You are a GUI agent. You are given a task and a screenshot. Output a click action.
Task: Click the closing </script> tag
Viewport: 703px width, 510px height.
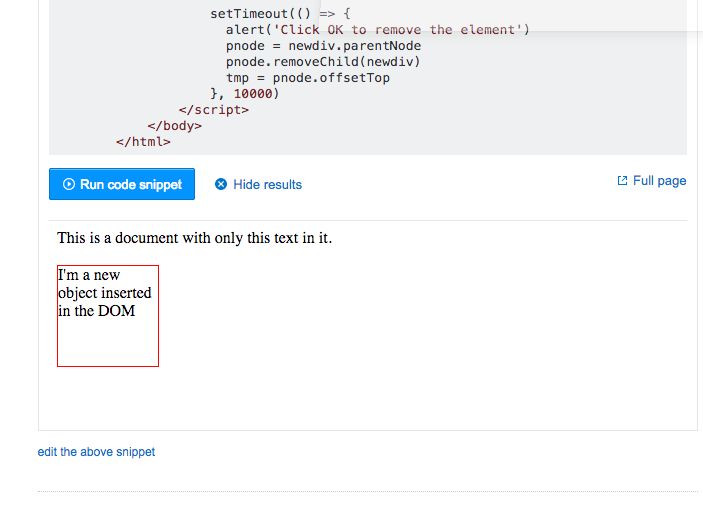[x=213, y=110]
